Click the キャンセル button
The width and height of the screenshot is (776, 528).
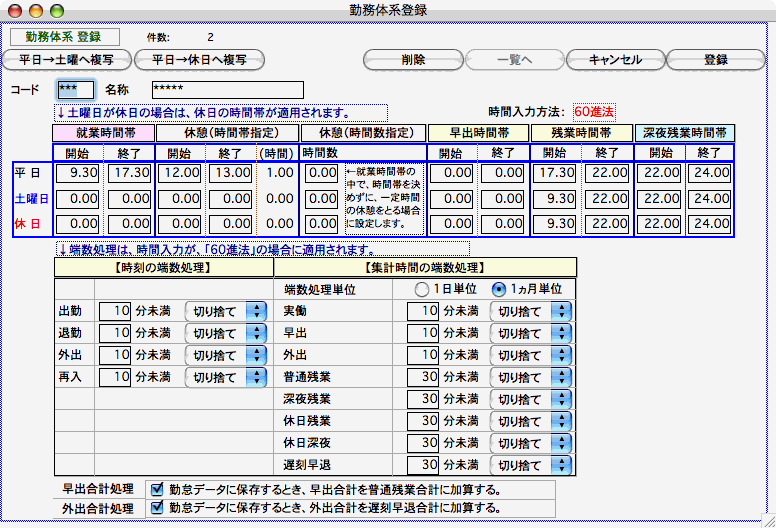pos(615,60)
